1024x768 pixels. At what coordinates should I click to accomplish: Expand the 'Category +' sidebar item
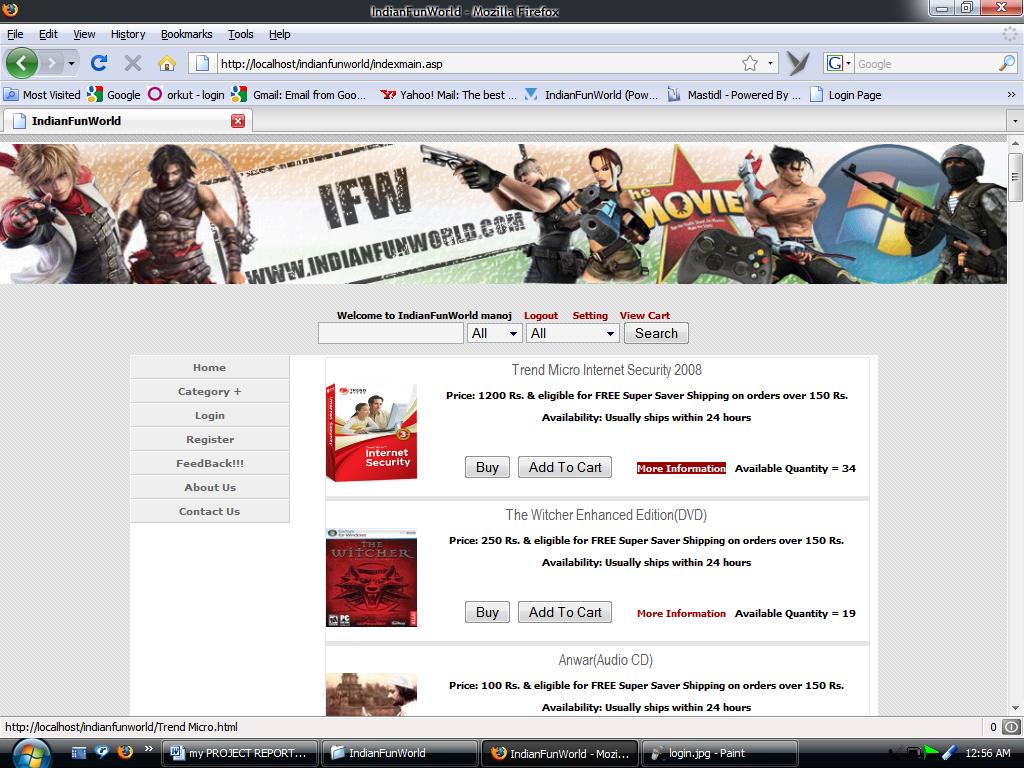coord(210,392)
